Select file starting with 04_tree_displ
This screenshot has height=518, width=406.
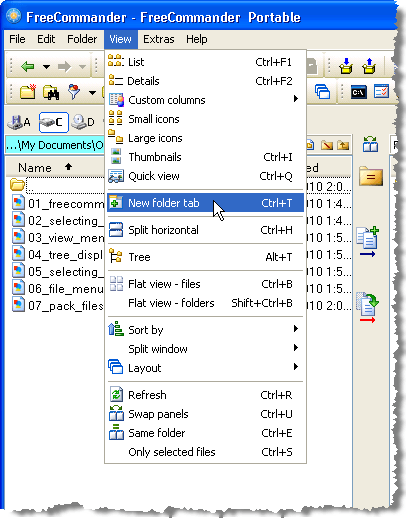point(57,254)
